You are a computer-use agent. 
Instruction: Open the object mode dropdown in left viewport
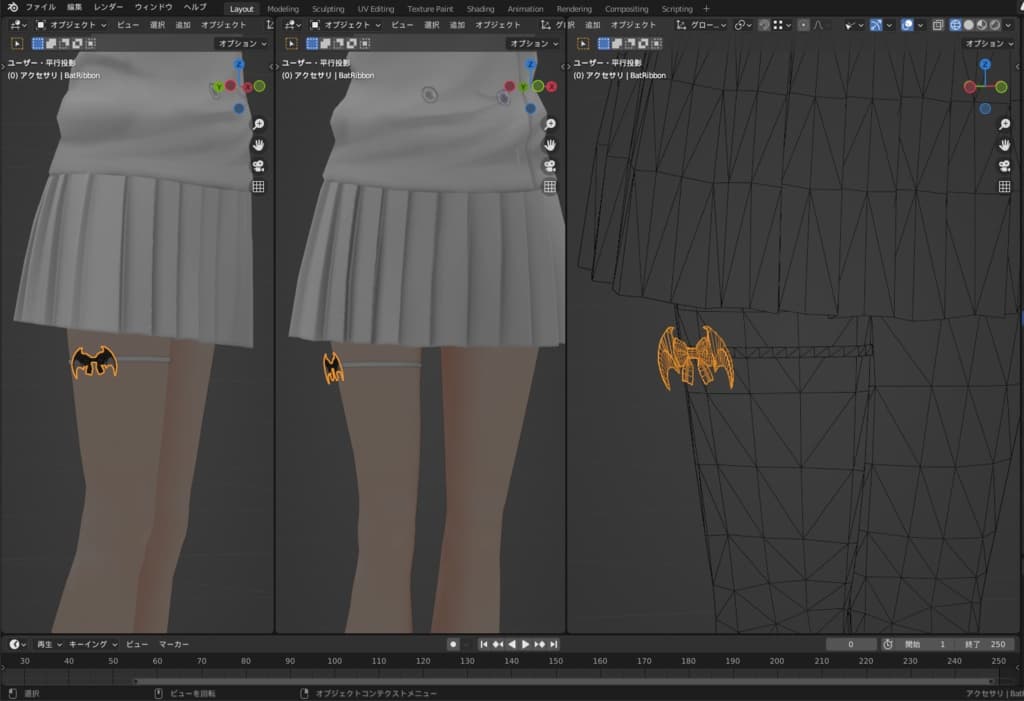pyautogui.click(x=71, y=25)
